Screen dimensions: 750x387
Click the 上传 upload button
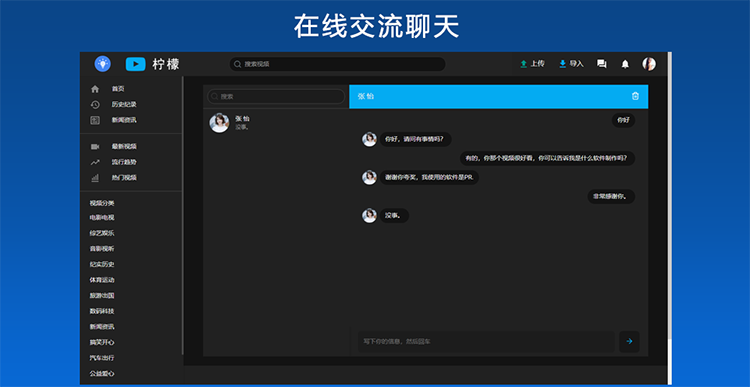pos(532,64)
